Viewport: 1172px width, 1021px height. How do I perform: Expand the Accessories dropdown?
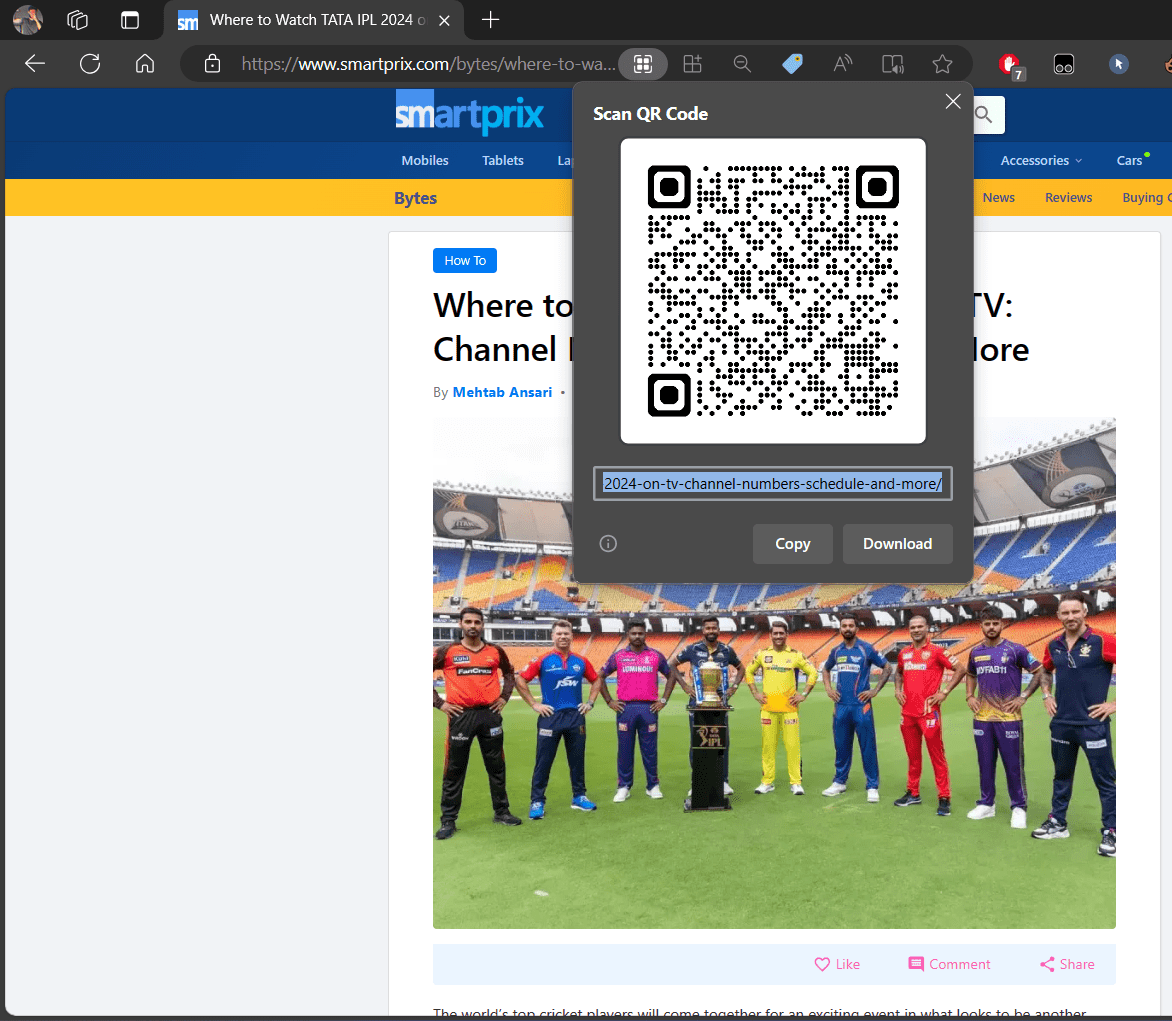[x=1041, y=161]
